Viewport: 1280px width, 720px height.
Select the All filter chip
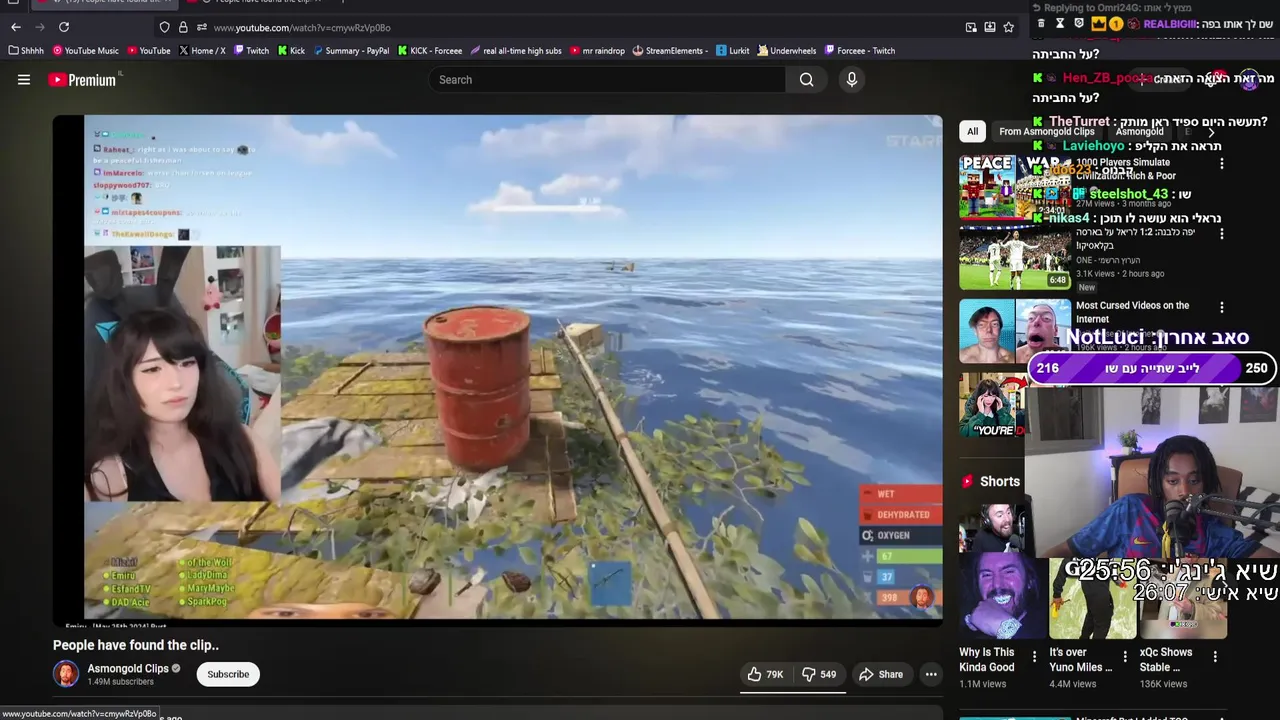pyautogui.click(x=972, y=131)
